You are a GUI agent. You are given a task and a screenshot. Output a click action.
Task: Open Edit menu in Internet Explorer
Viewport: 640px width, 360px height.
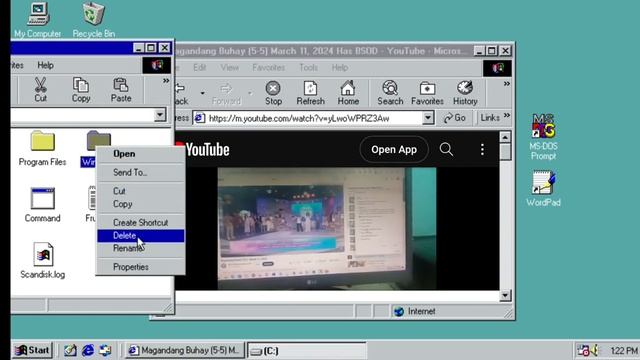pyautogui.click(x=199, y=67)
